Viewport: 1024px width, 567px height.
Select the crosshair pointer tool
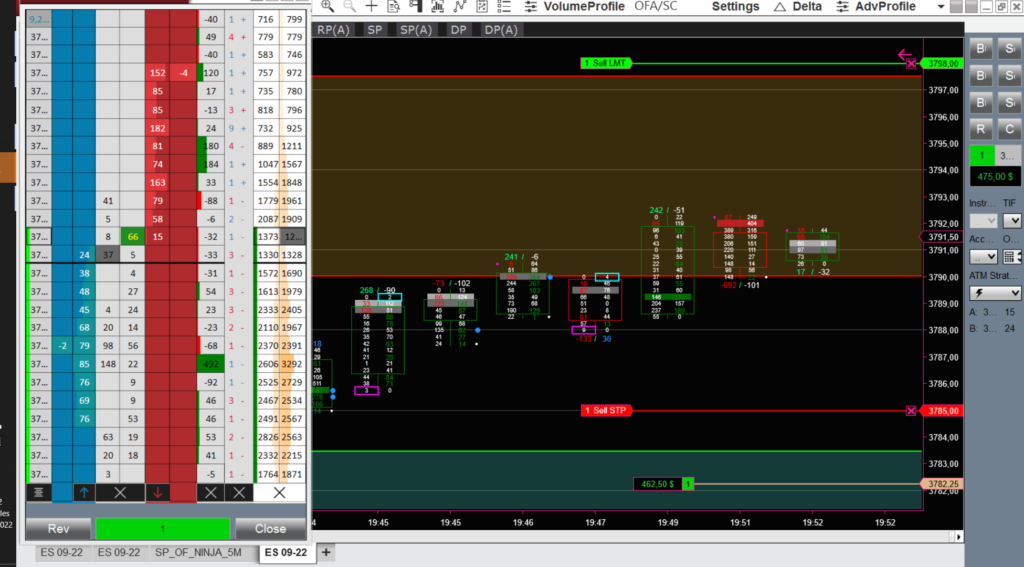pos(372,7)
